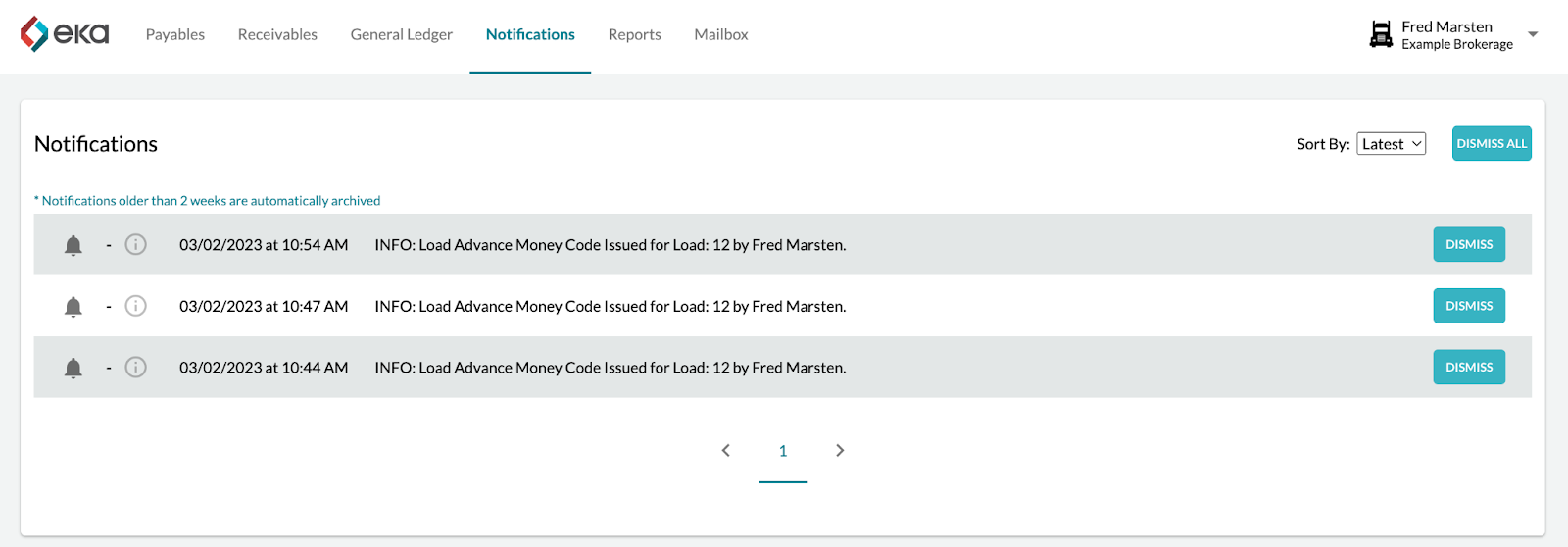Click the bell icon for the 10:54 AM notification
Image resolution: width=1568 pixels, height=547 pixels.
pyautogui.click(x=73, y=245)
